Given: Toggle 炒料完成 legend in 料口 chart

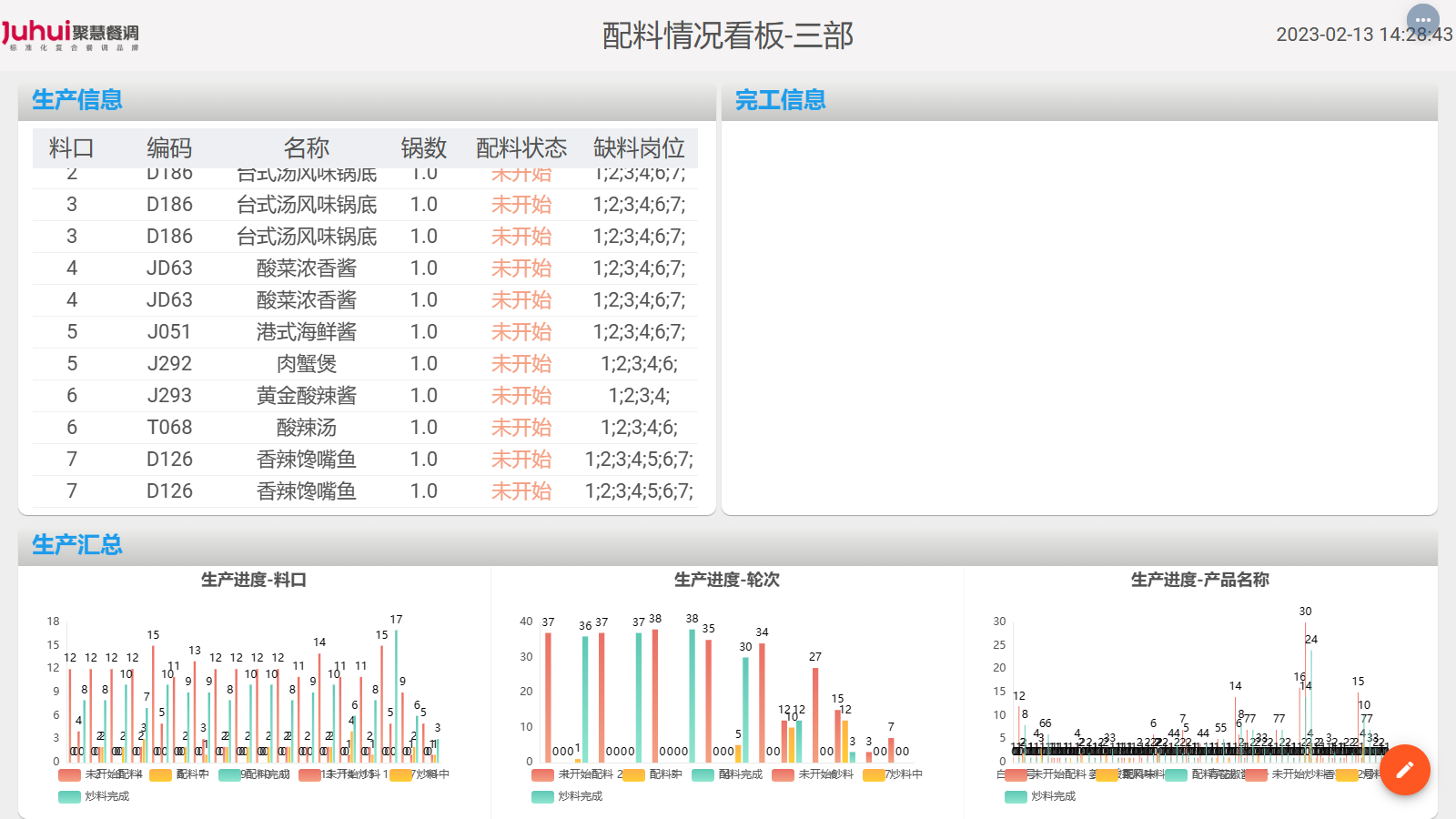Looking at the screenshot, I should point(70,796).
